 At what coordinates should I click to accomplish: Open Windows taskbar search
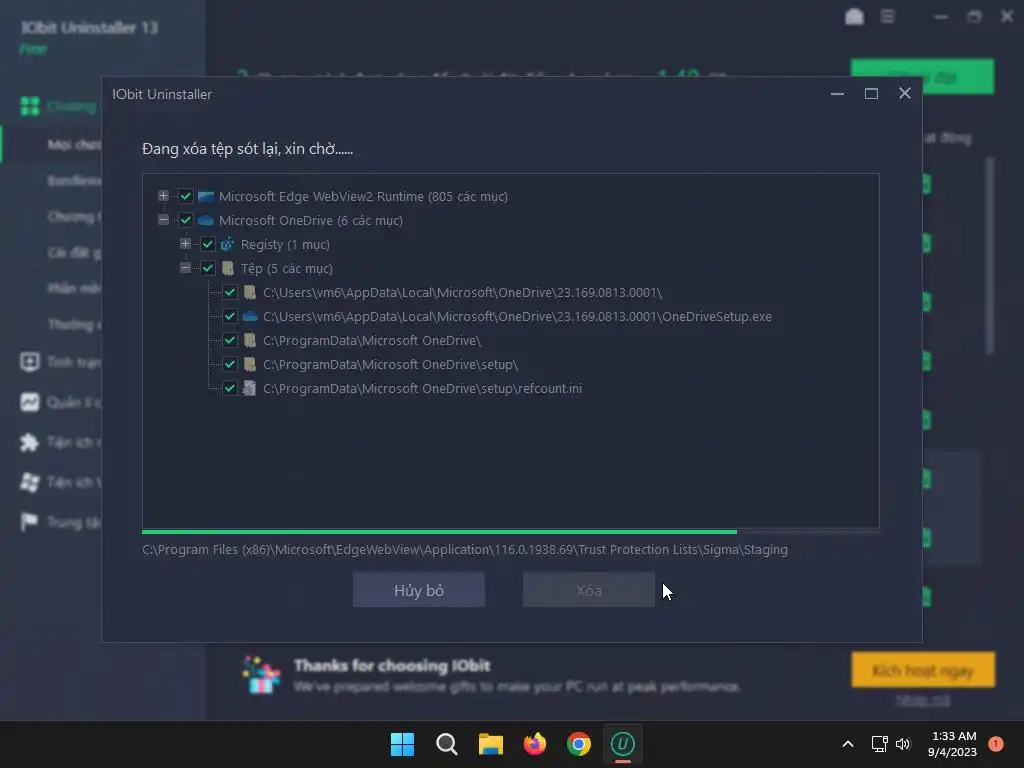coord(447,744)
